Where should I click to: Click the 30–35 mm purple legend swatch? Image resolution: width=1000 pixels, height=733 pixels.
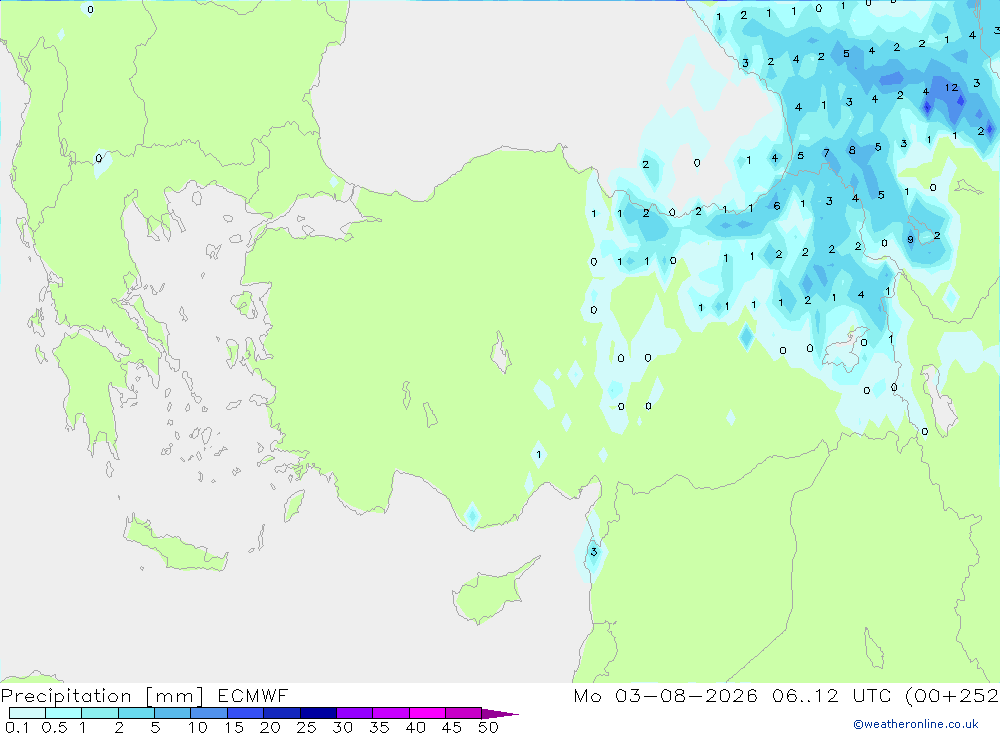pos(354,713)
